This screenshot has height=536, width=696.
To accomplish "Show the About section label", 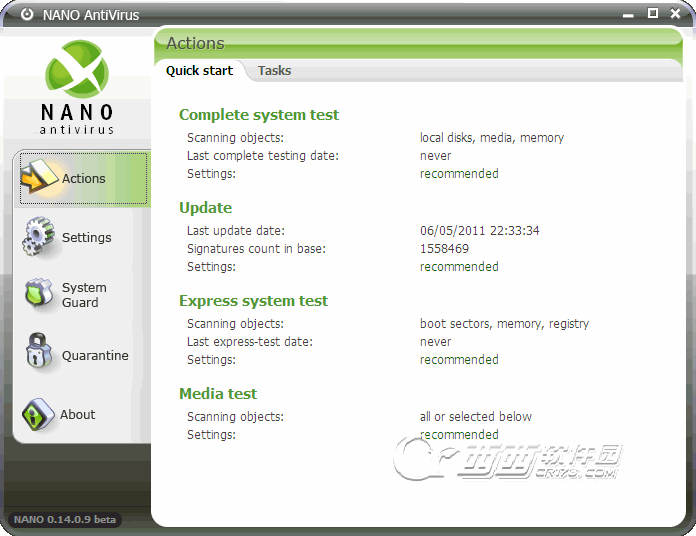I will coord(78,414).
